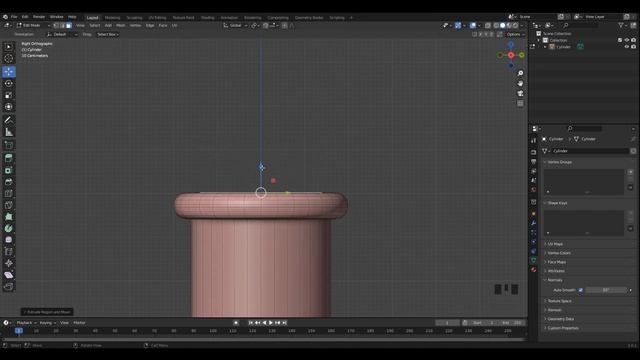Toggle camera view in viewport
The height and width of the screenshot is (360, 640).
(520, 93)
